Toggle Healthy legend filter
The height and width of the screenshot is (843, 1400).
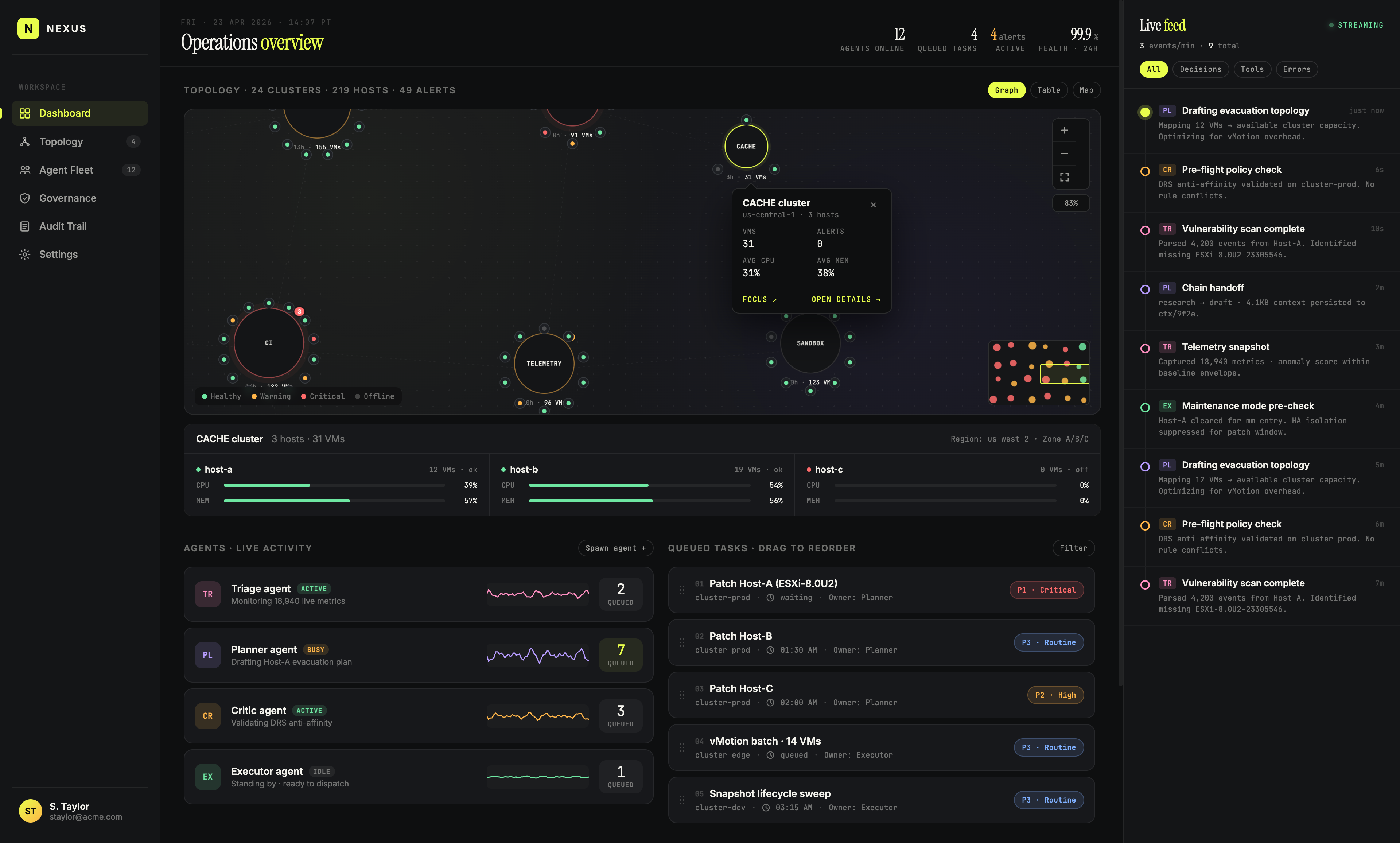tap(222, 396)
